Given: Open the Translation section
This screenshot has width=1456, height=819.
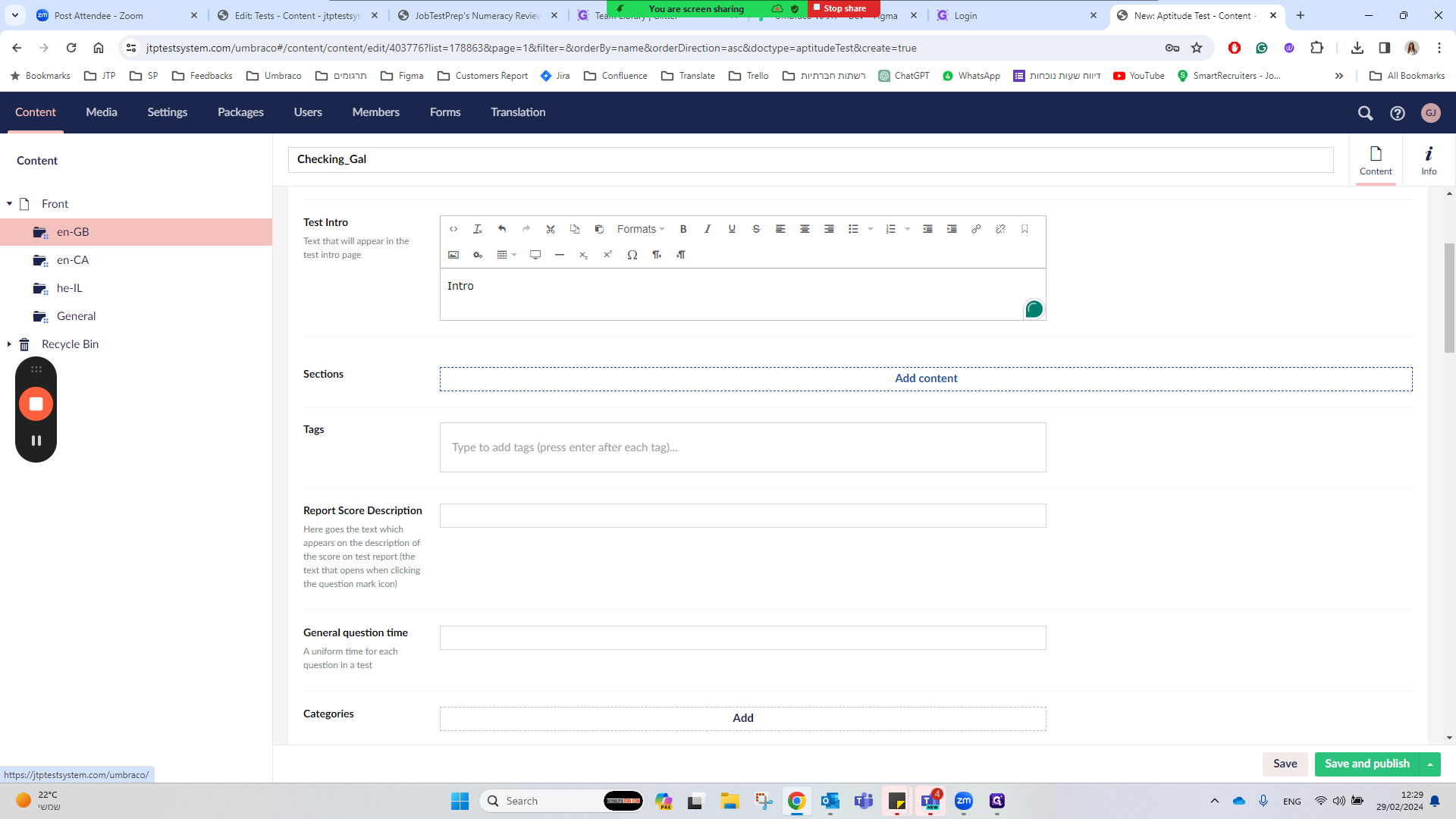Looking at the screenshot, I should 518,112.
